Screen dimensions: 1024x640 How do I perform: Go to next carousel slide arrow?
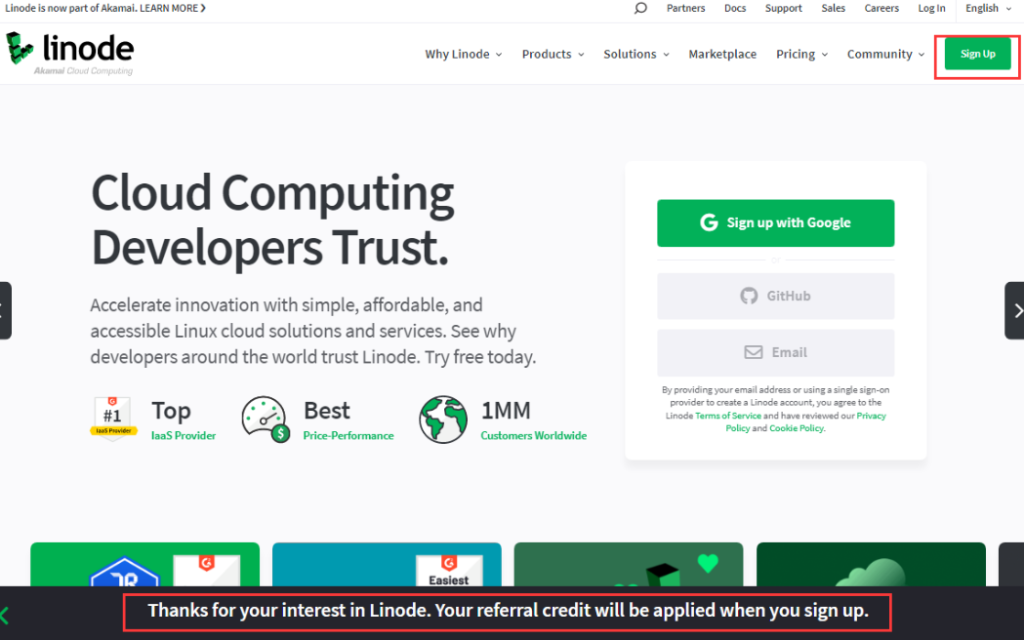(x=1014, y=310)
